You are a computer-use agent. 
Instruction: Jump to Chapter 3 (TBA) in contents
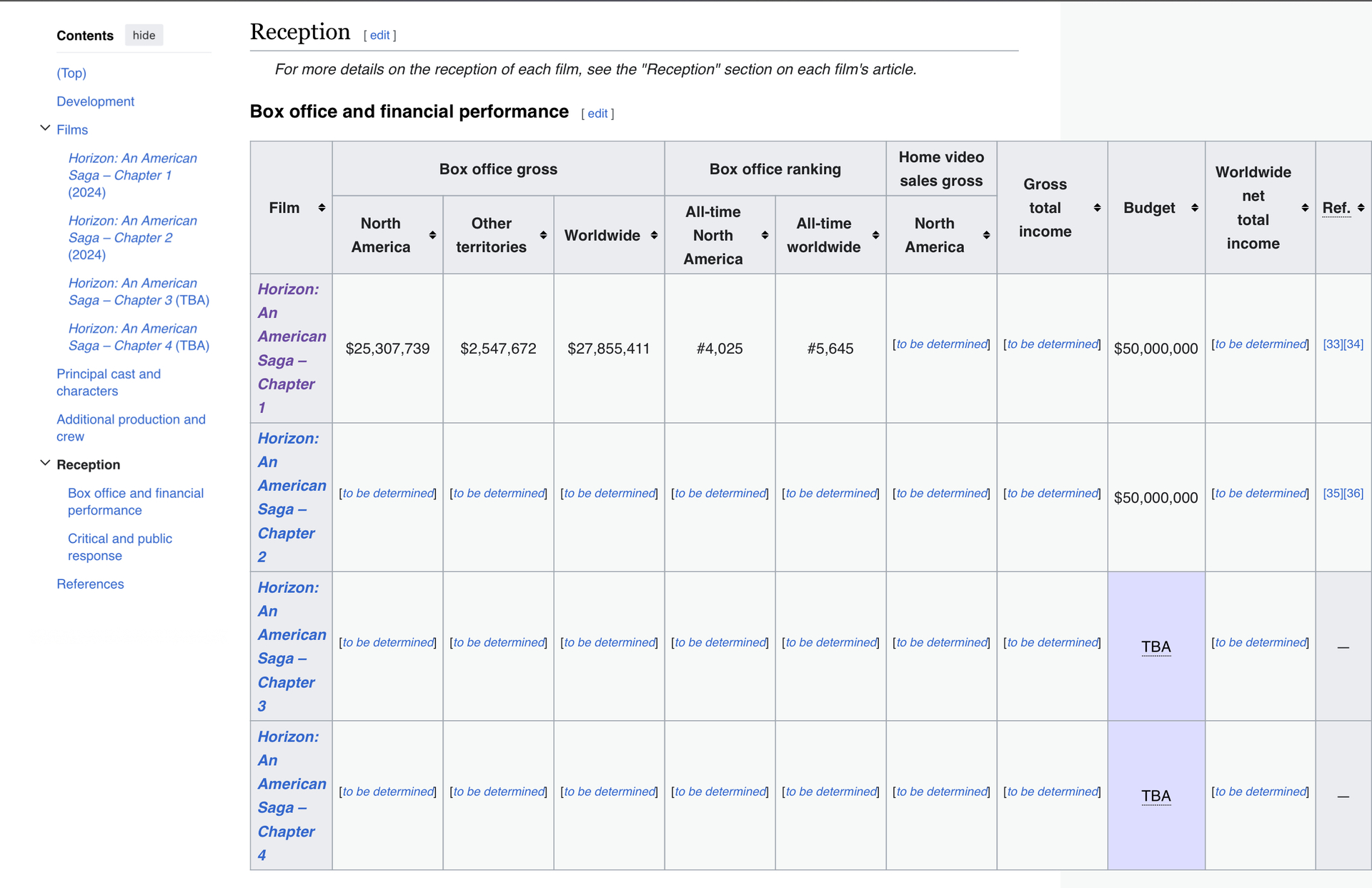139,291
